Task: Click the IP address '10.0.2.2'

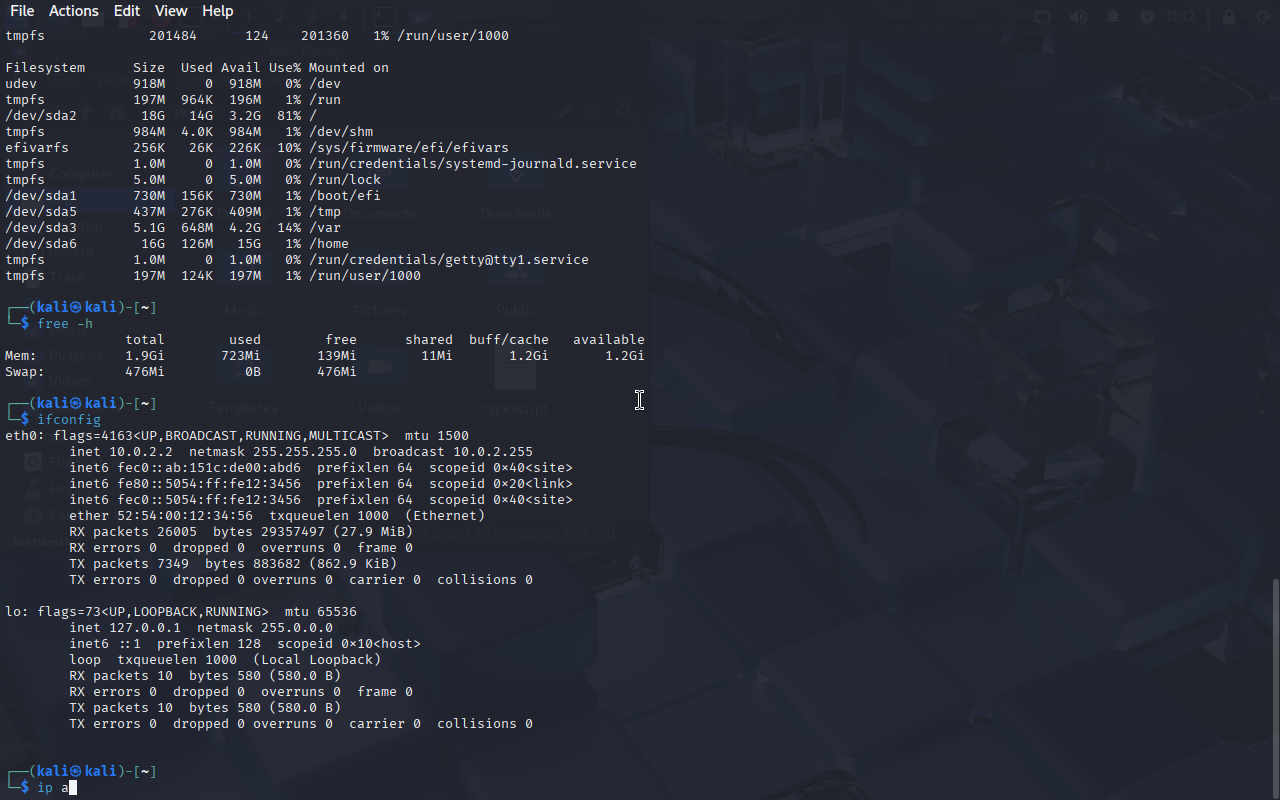Action: (141, 452)
